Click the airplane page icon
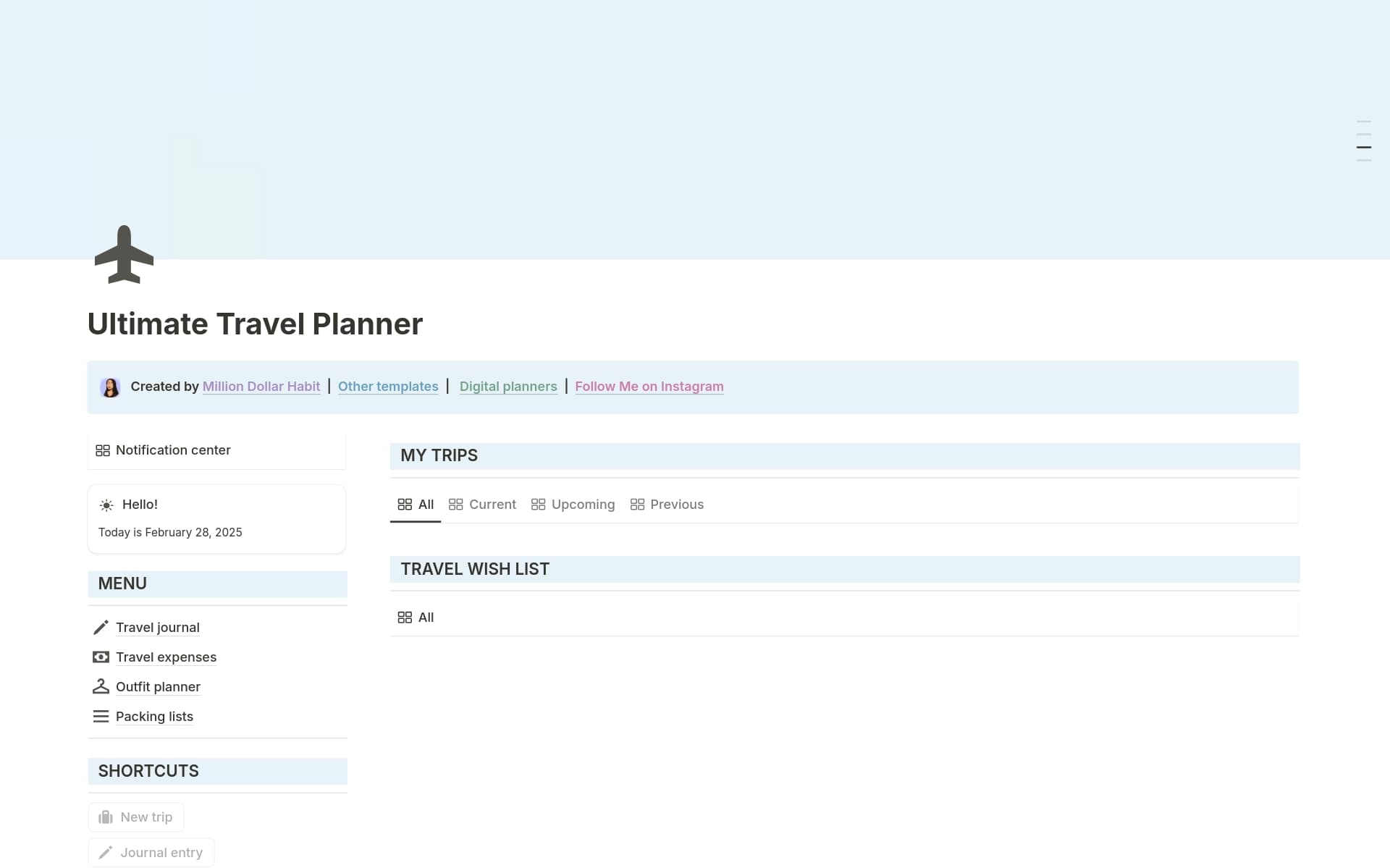The width and height of the screenshot is (1390, 868). click(124, 254)
